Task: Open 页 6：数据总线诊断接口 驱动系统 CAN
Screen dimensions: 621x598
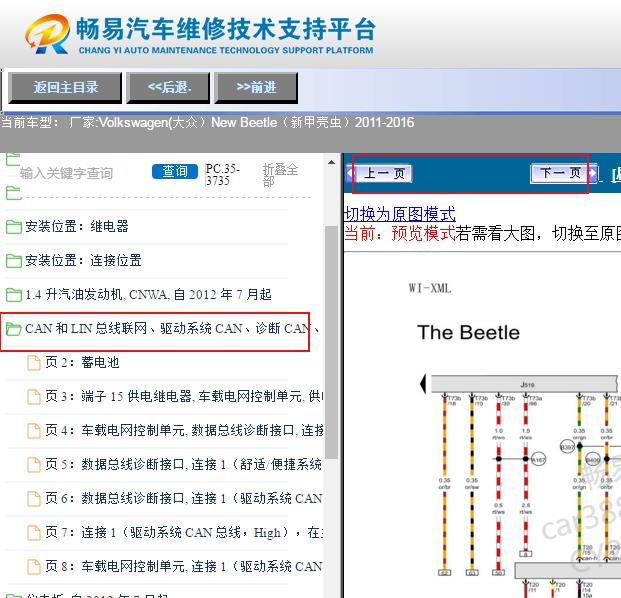Action: click(x=184, y=498)
